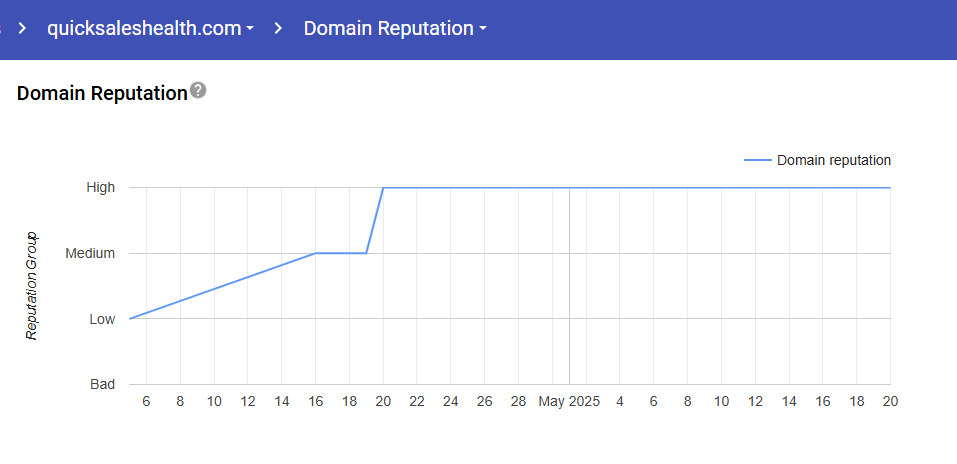Viewport: 957px width, 464px height.
Task: Click chart line where it first reaches Medium
Action: [316, 253]
